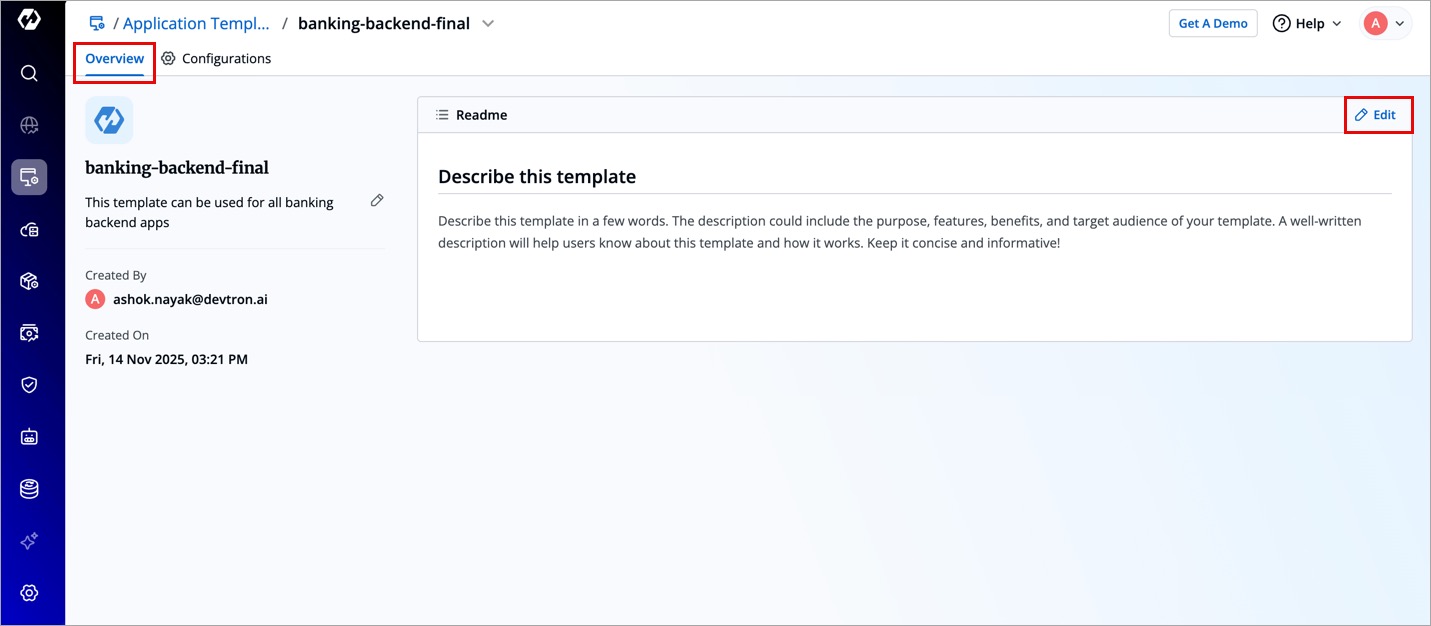Image resolution: width=1431 pixels, height=626 pixels.
Task: Open search from the sidebar magnifier icon
Action: (29, 73)
